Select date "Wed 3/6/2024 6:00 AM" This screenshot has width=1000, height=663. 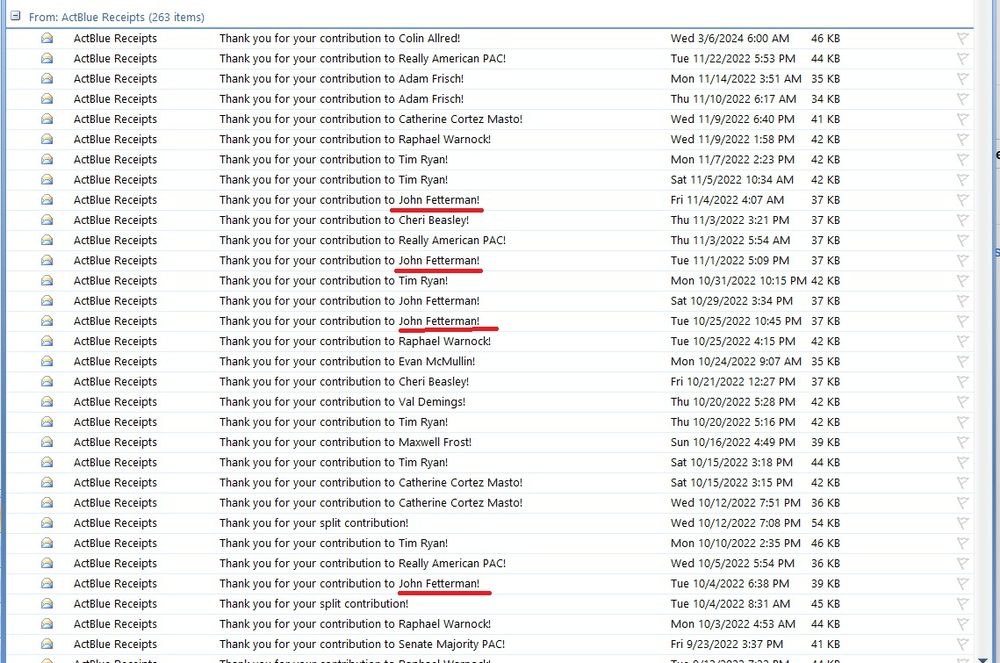(730, 38)
